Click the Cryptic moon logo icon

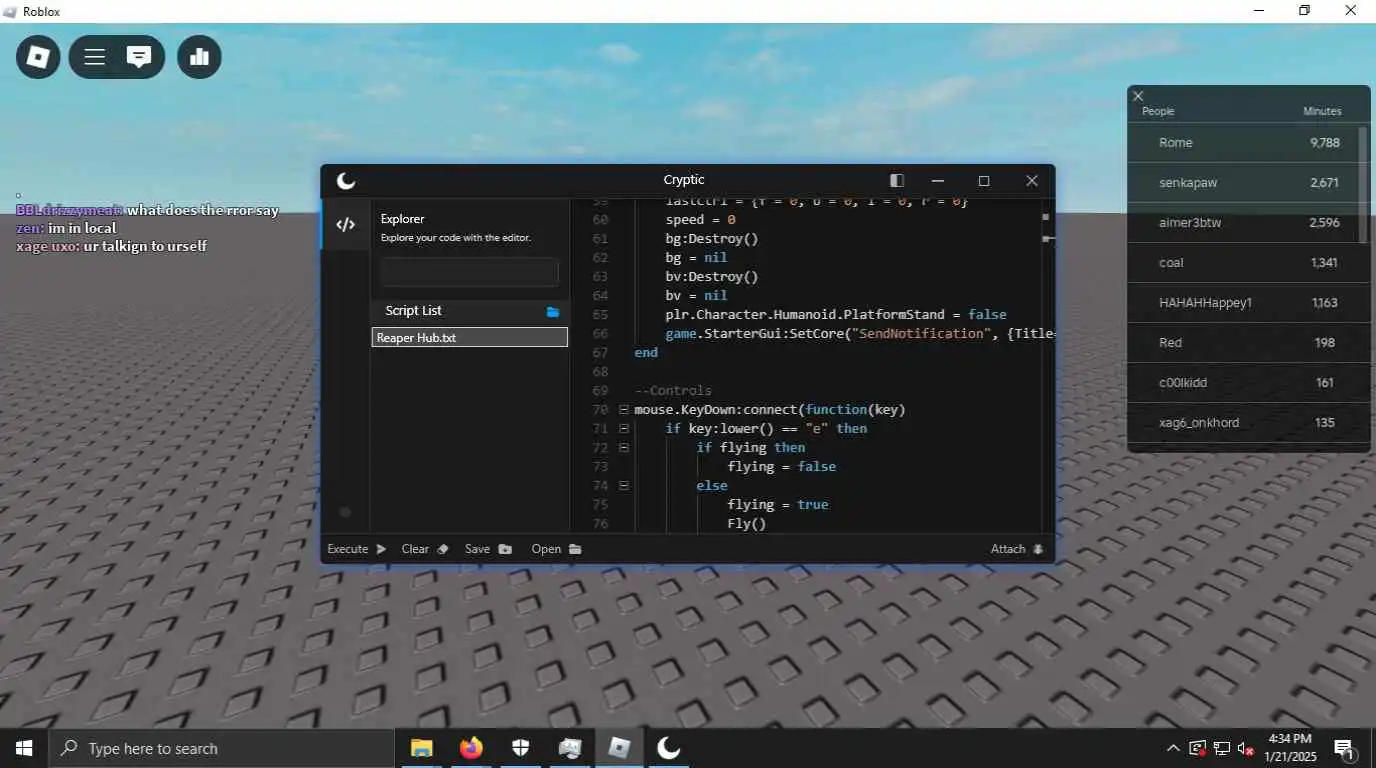346,181
